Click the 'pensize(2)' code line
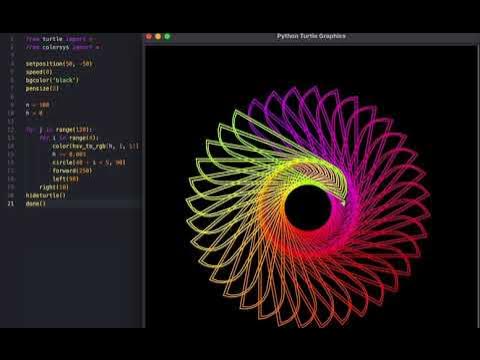The width and height of the screenshot is (480, 360). [x=42, y=88]
